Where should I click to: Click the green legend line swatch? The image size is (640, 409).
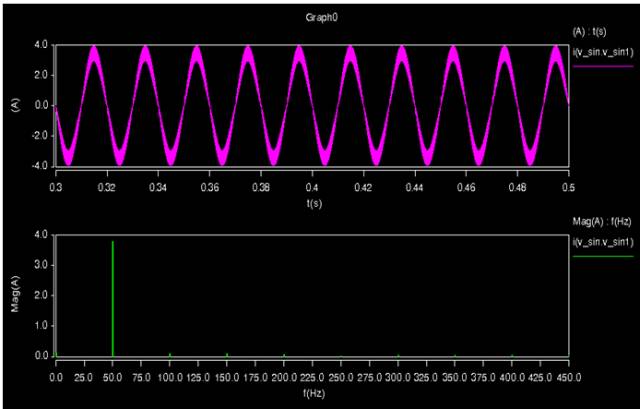tap(601, 257)
